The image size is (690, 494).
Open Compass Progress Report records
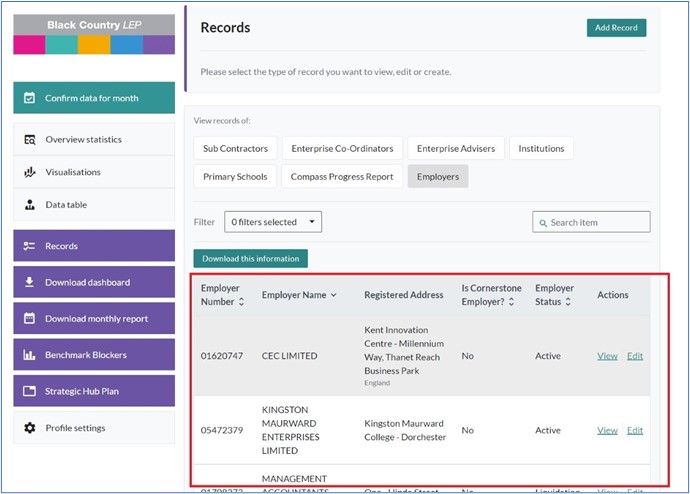[341, 177]
